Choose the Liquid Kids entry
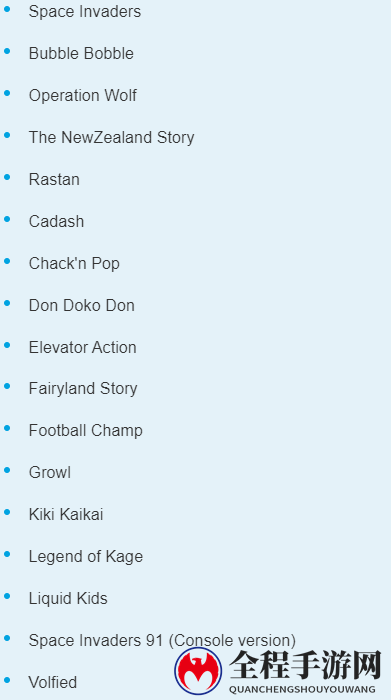The height and width of the screenshot is (700, 391). click(68, 598)
